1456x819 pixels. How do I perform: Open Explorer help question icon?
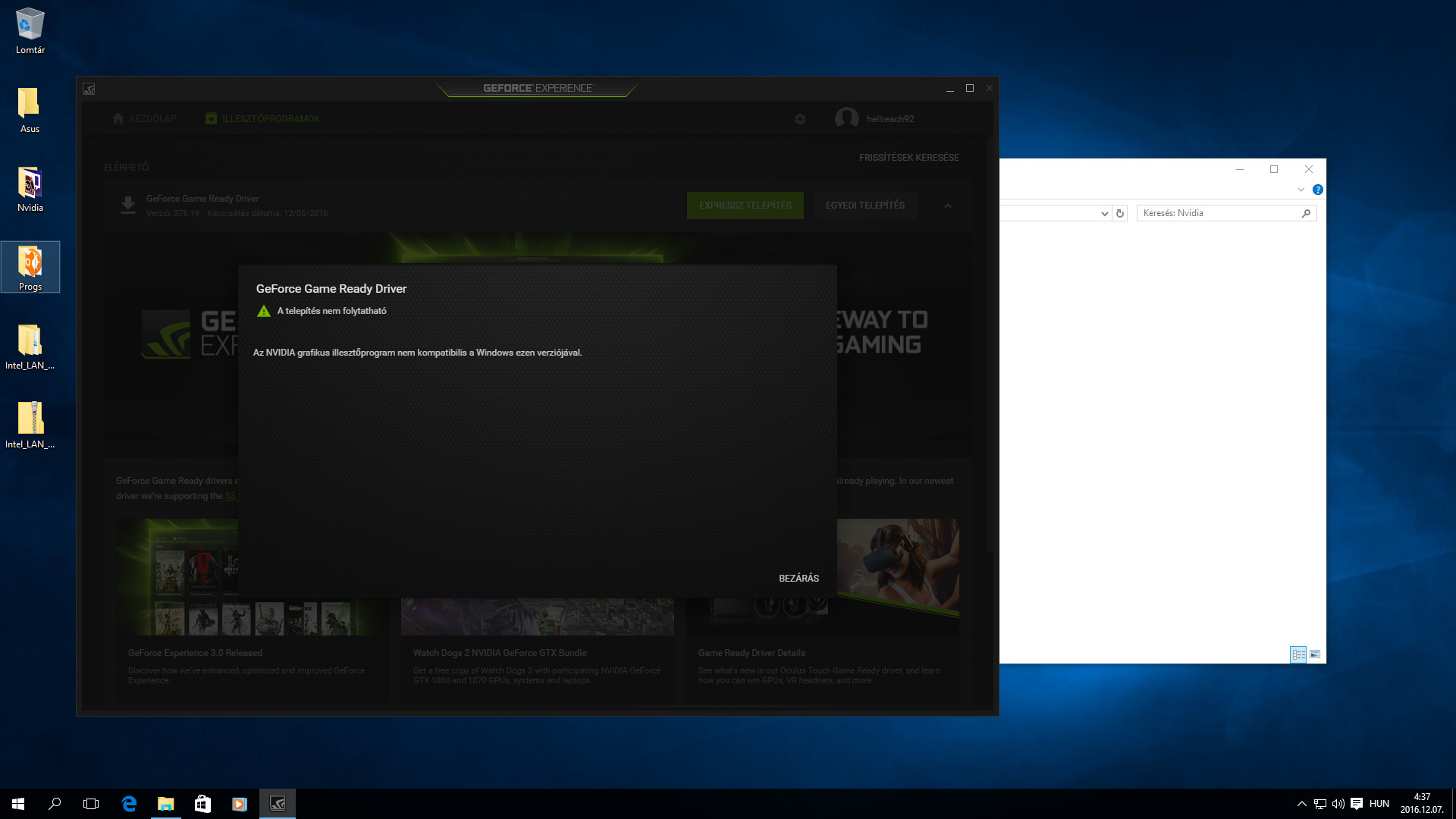point(1318,190)
